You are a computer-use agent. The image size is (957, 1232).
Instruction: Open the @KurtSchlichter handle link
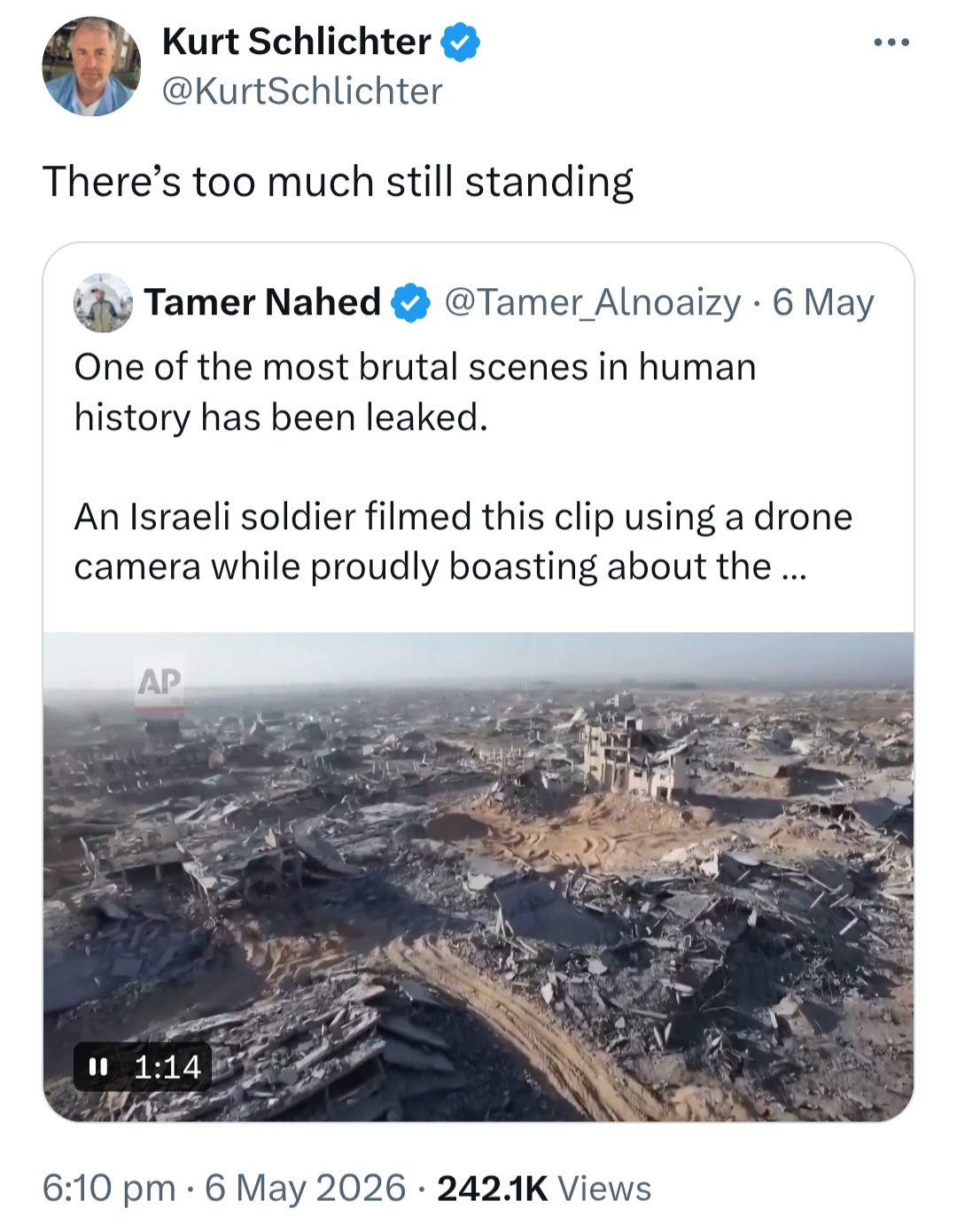302,90
